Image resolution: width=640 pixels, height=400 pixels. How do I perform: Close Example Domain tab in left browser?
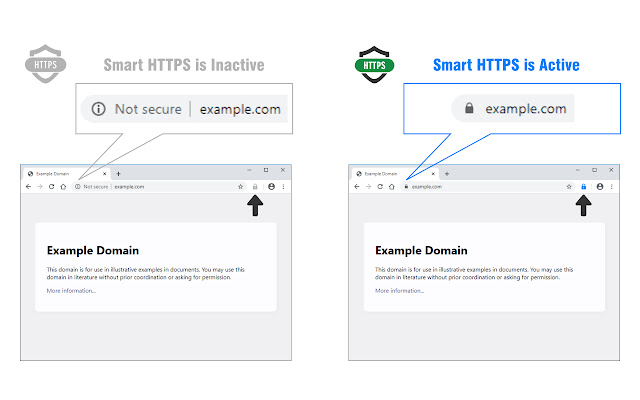tap(104, 174)
